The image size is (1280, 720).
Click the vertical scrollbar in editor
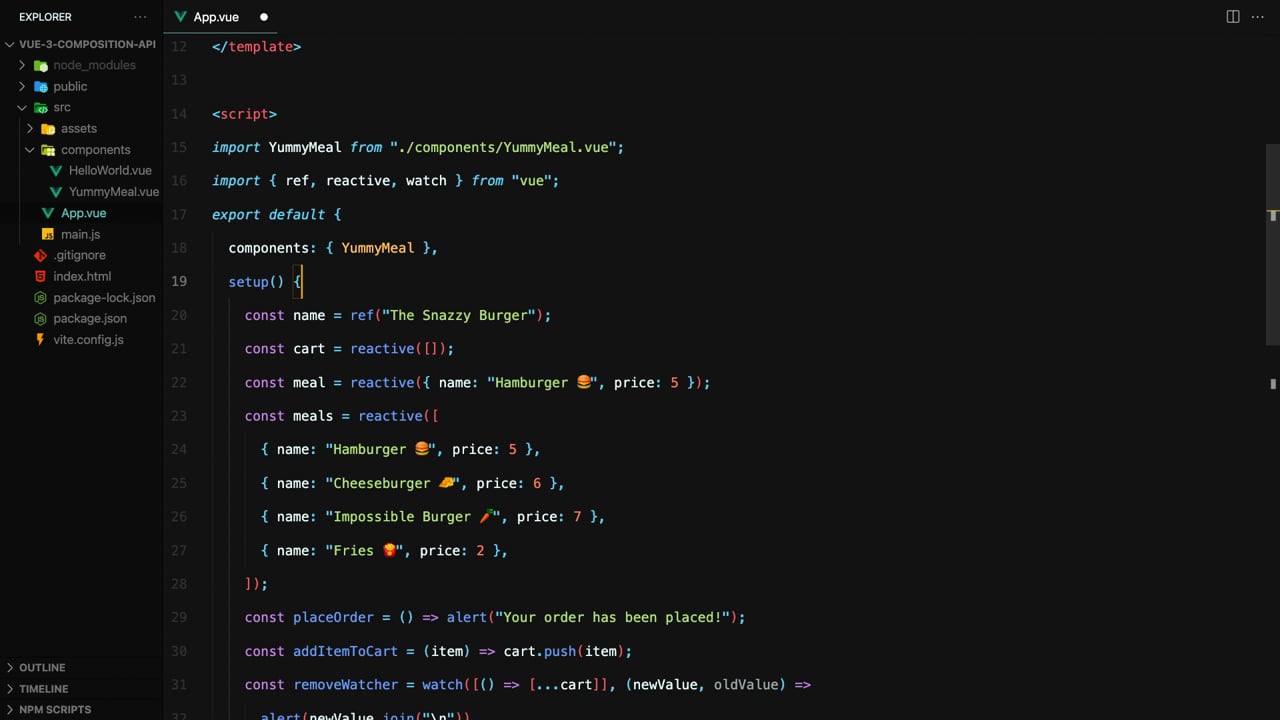pos(1273,245)
